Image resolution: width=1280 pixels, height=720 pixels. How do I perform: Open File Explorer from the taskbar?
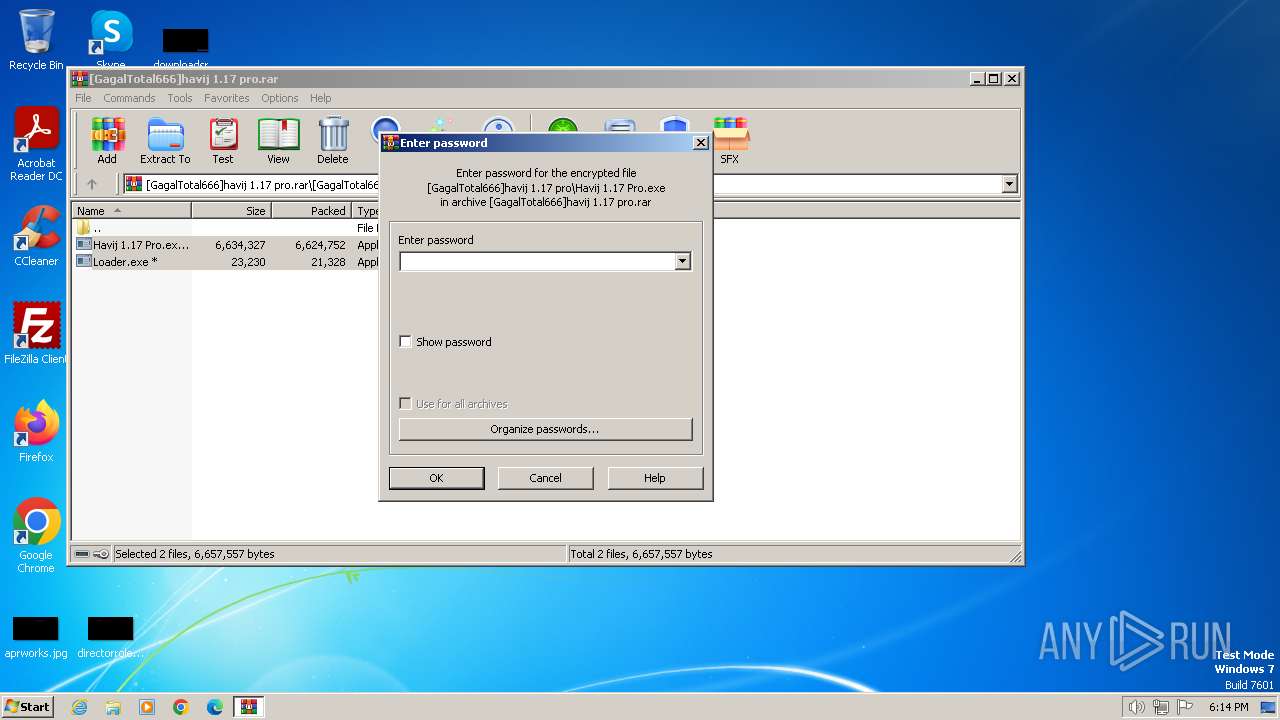point(113,707)
